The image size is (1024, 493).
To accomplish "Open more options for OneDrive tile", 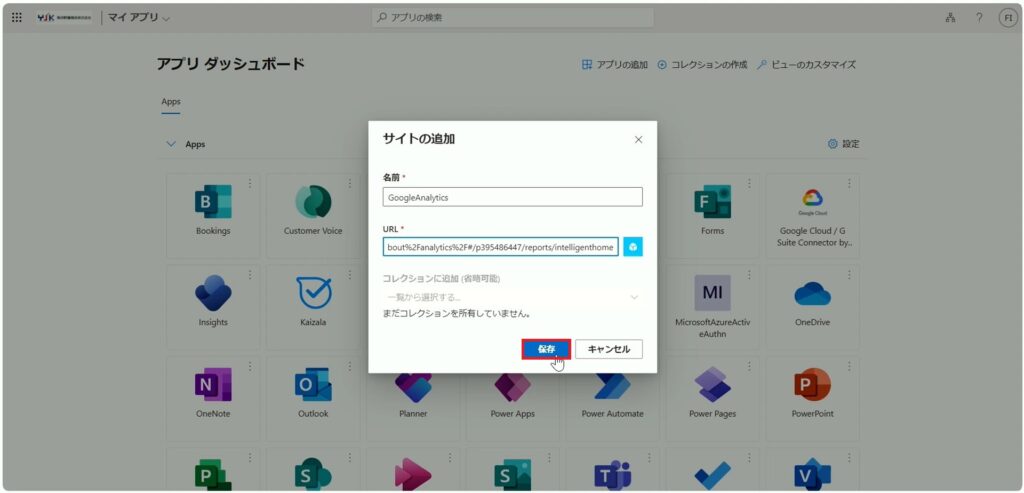I will [x=849, y=275].
